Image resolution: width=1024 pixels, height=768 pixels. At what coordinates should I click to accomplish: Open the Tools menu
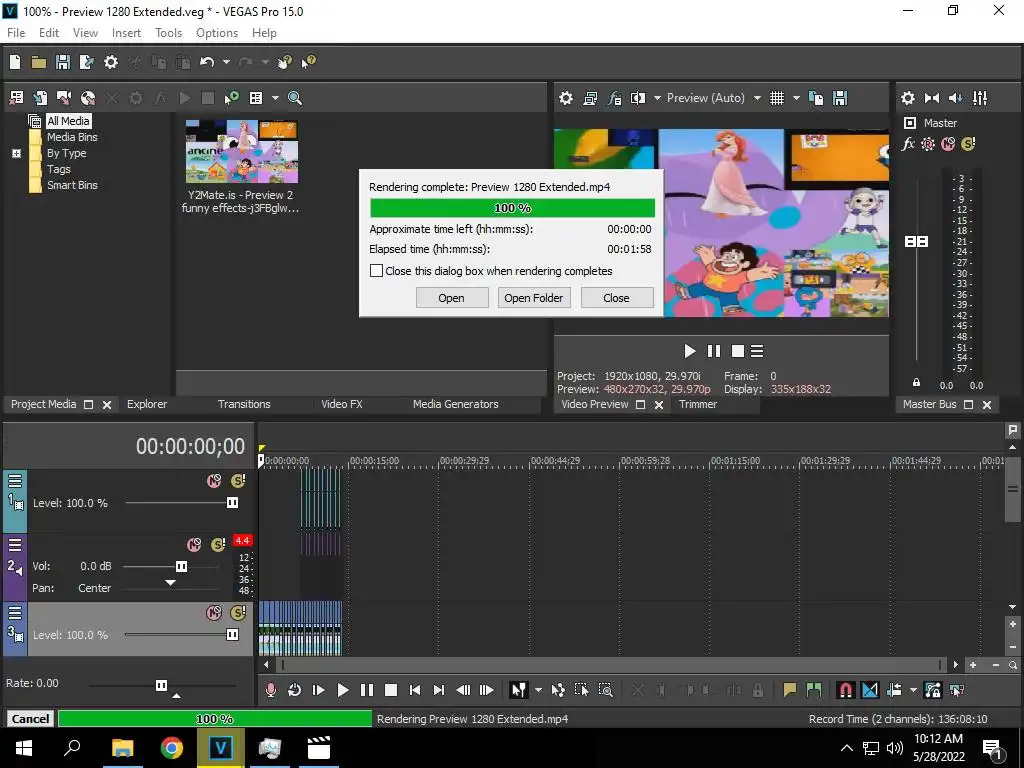[x=168, y=33]
